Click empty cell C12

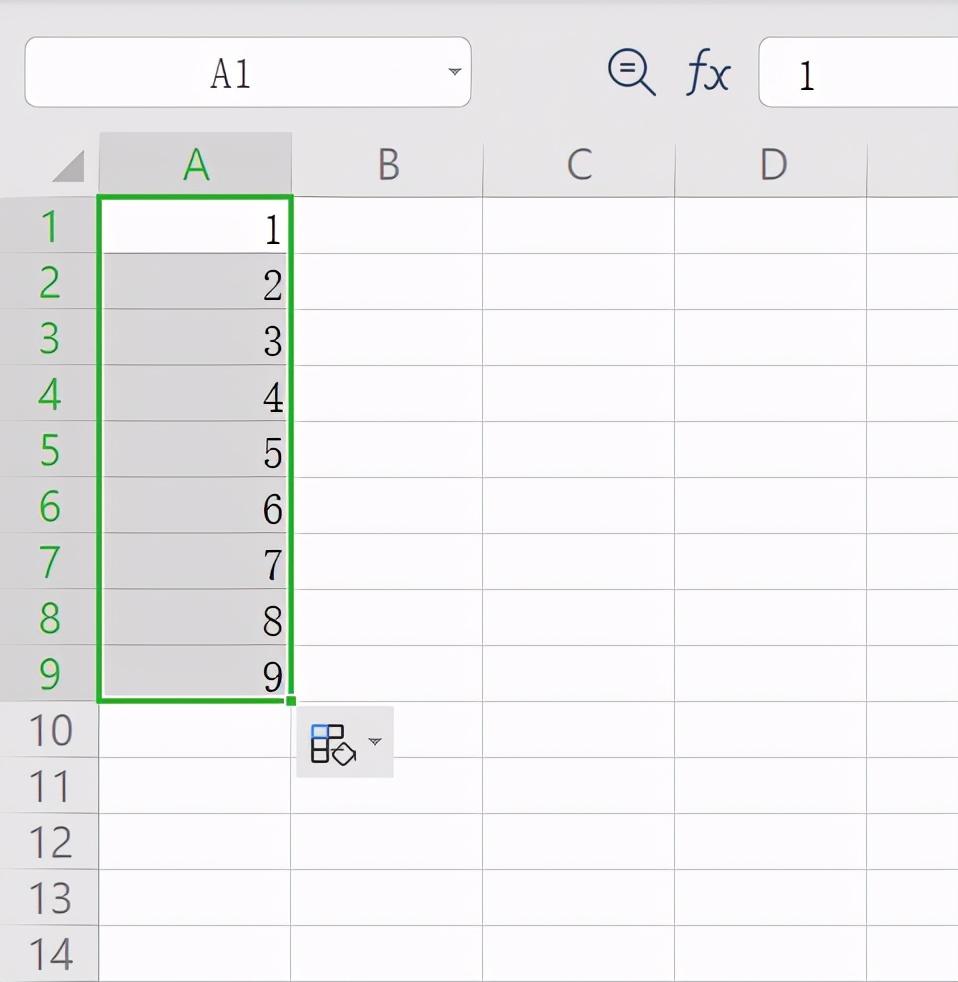click(x=579, y=843)
